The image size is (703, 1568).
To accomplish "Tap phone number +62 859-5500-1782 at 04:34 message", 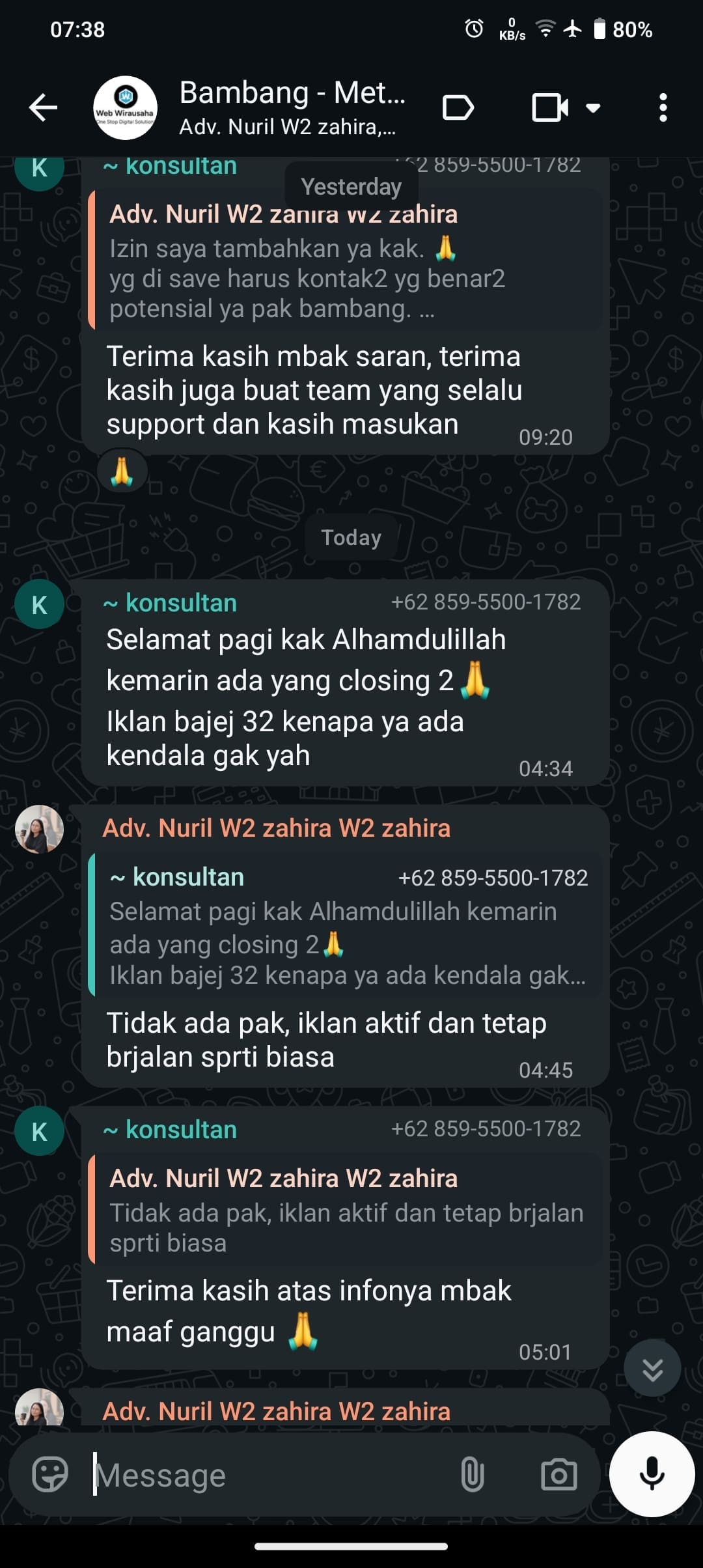I will click(x=486, y=602).
